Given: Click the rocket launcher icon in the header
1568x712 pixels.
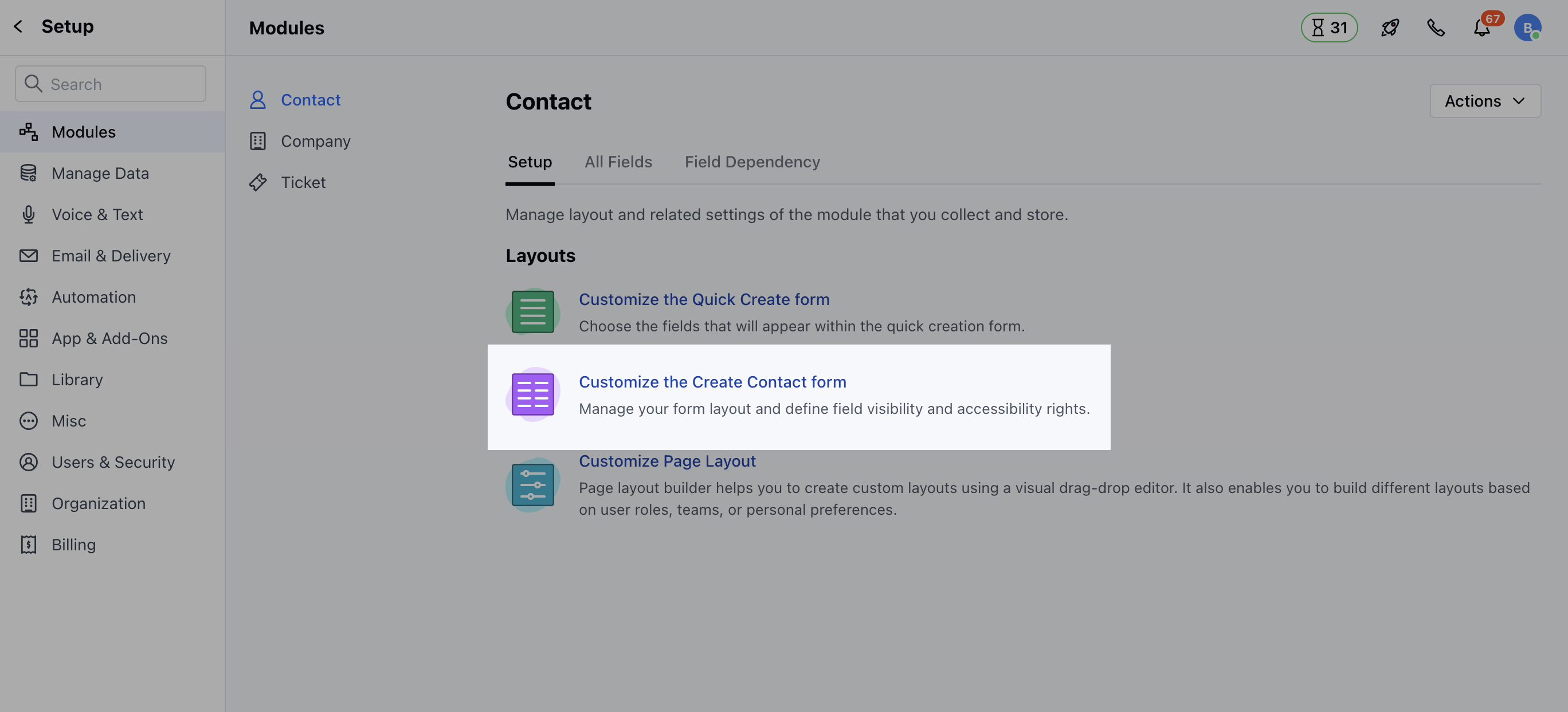Looking at the screenshot, I should 1390,28.
